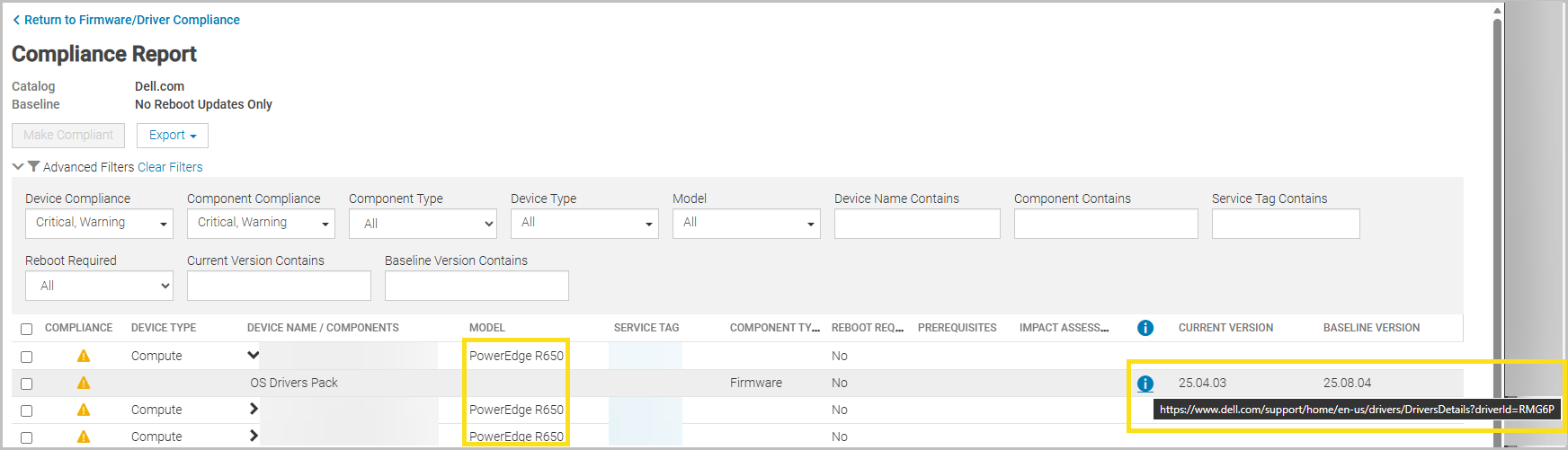Open the Component Type dropdown
Image resolution: width=1568 pixels, height=450 pixels.
pos(423,224)
